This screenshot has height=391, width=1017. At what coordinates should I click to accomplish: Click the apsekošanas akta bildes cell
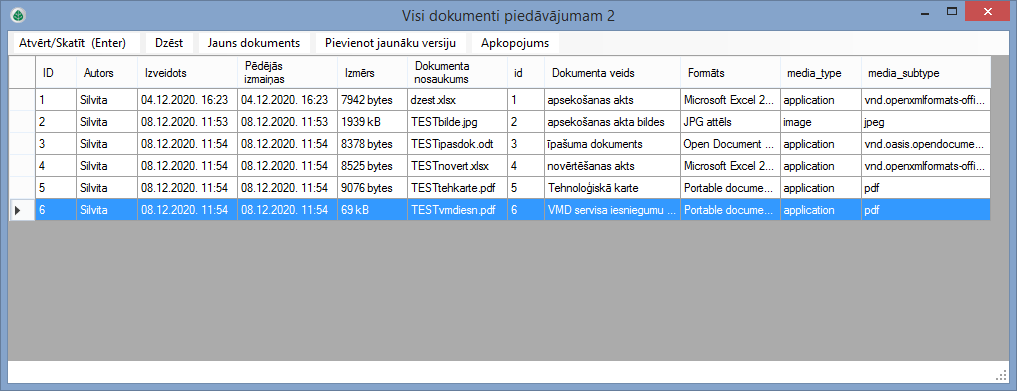(x=612, y=122)
